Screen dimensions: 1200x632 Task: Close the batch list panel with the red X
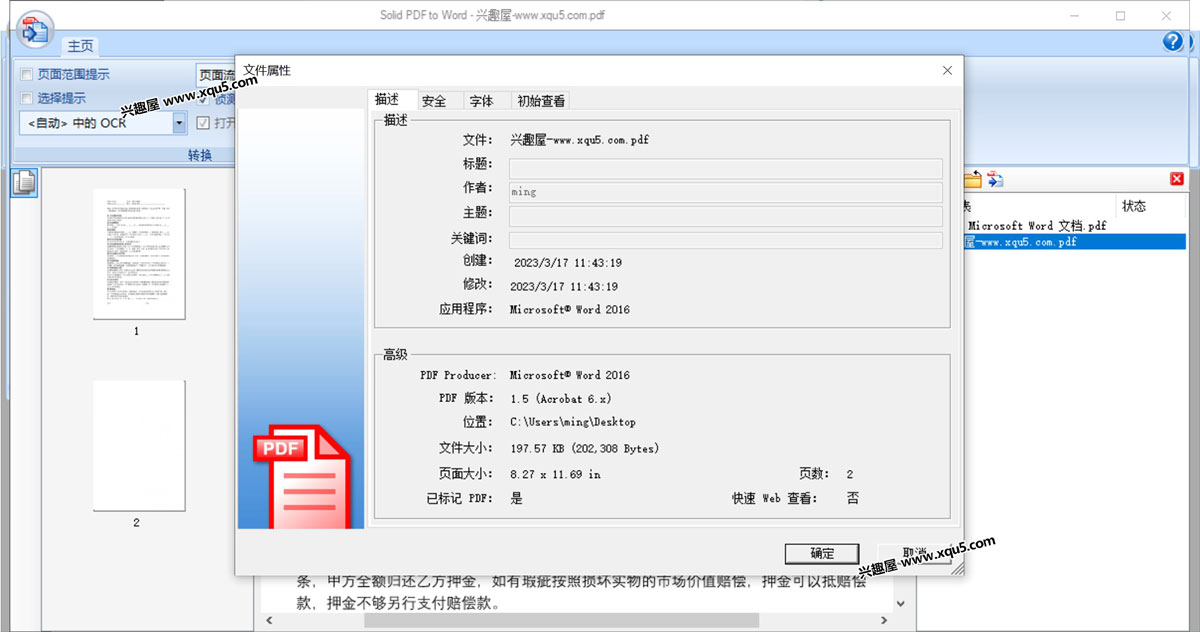coord(1176,179)
